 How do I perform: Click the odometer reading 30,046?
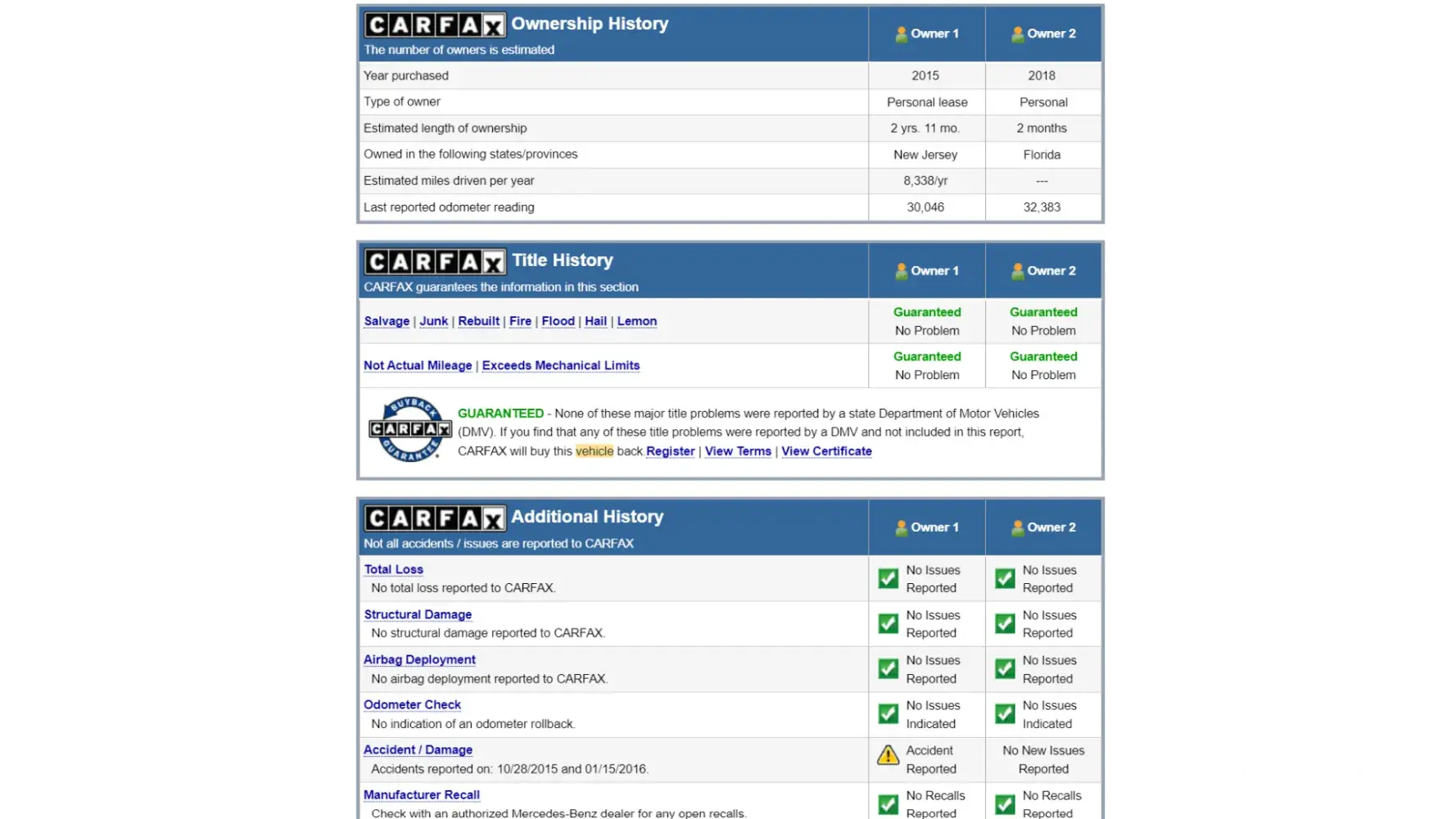pyautogui.click(x=925, y=207)
